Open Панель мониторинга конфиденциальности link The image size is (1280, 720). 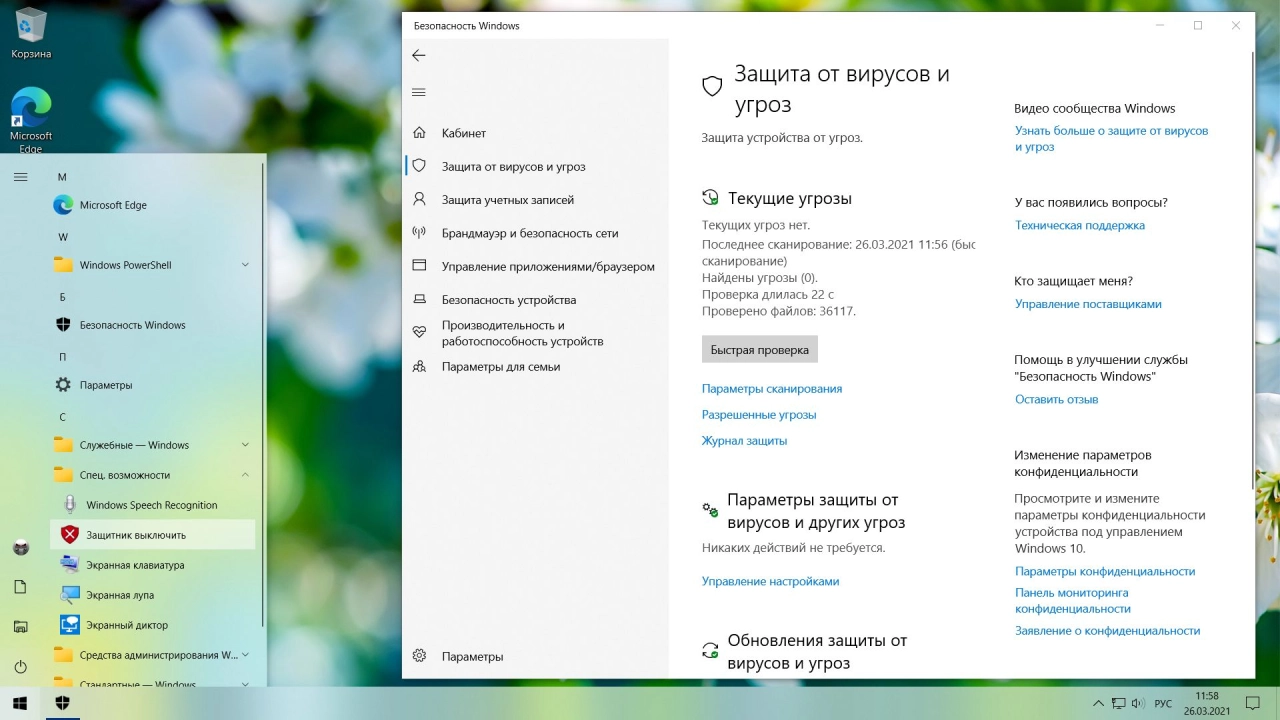[1073, 600]
